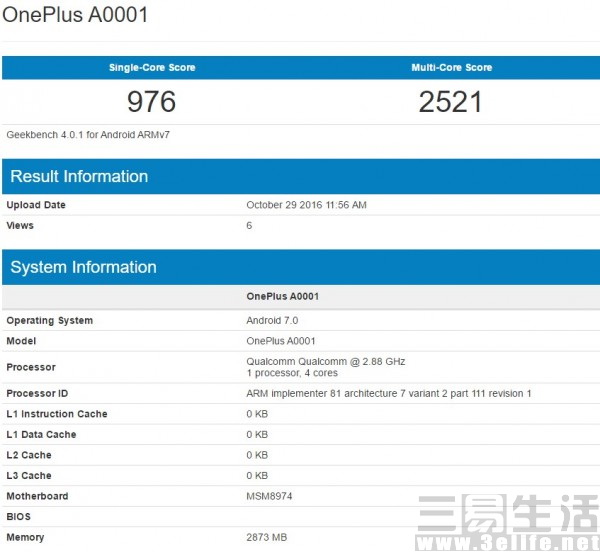Select the L1 Data Cache 0 KB value
The height and width of the screenshot is (552, 600).
[x=257, y=435]
